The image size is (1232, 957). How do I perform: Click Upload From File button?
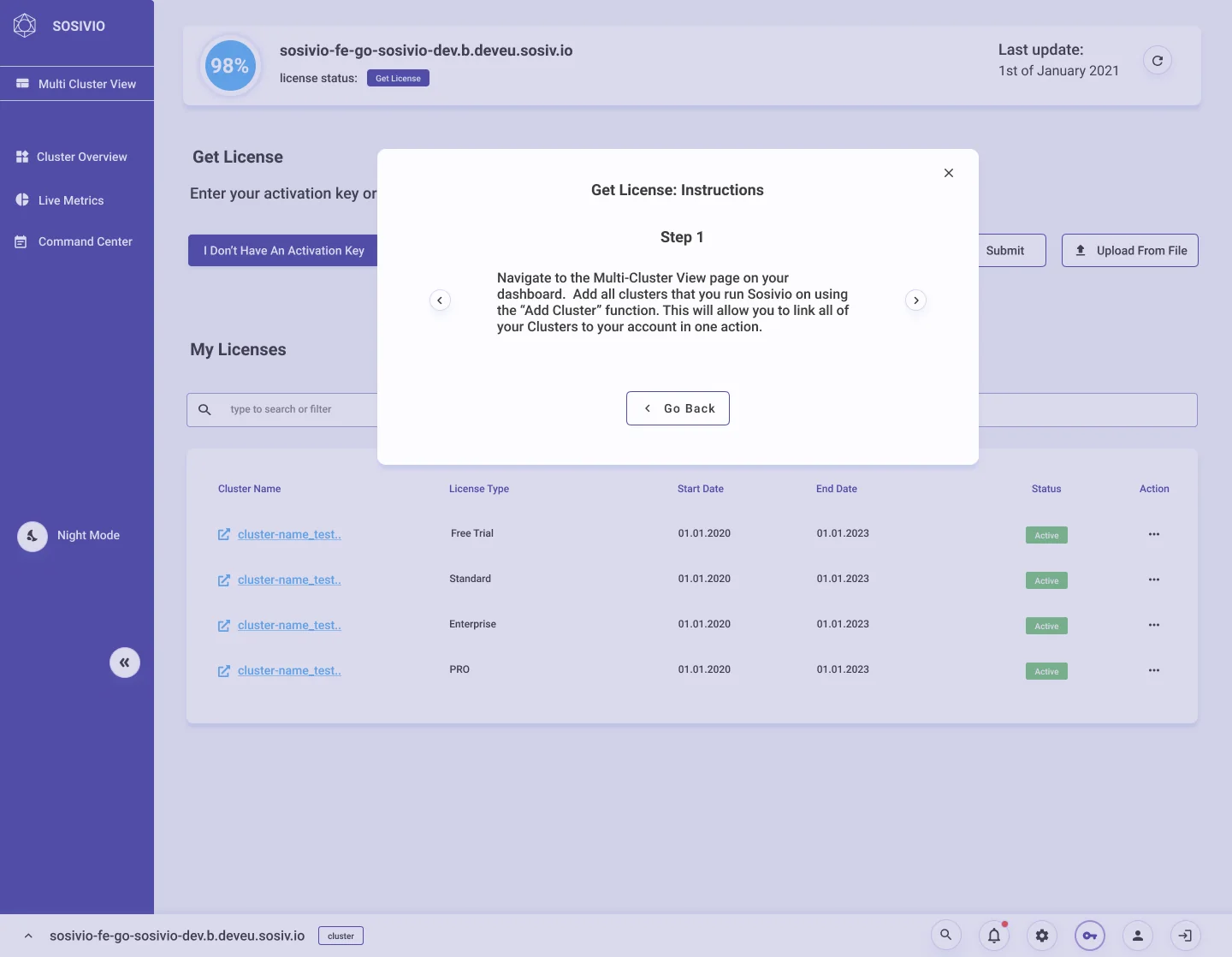point(1130,250)
